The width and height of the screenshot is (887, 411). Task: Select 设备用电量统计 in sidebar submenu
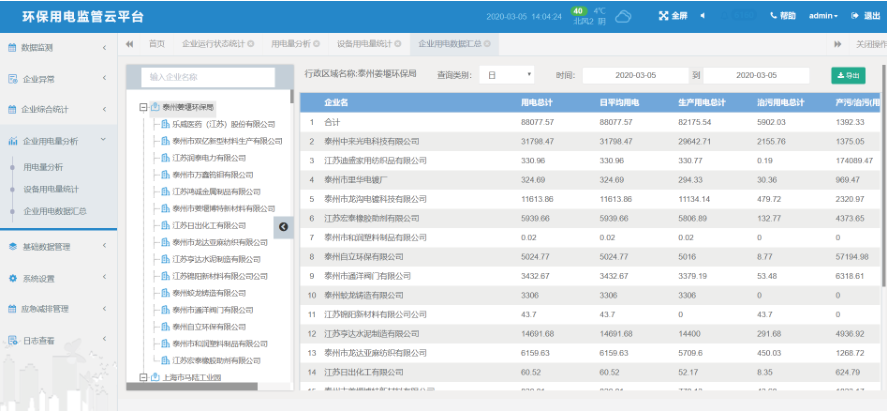click(51, 189)
